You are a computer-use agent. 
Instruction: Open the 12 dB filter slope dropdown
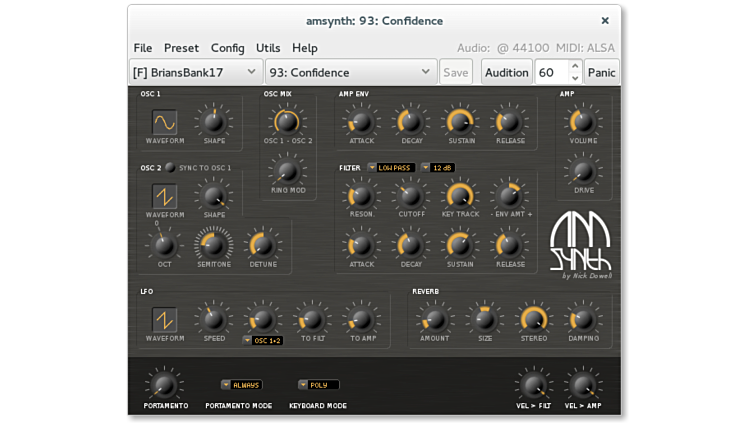(x=438, y=167)
